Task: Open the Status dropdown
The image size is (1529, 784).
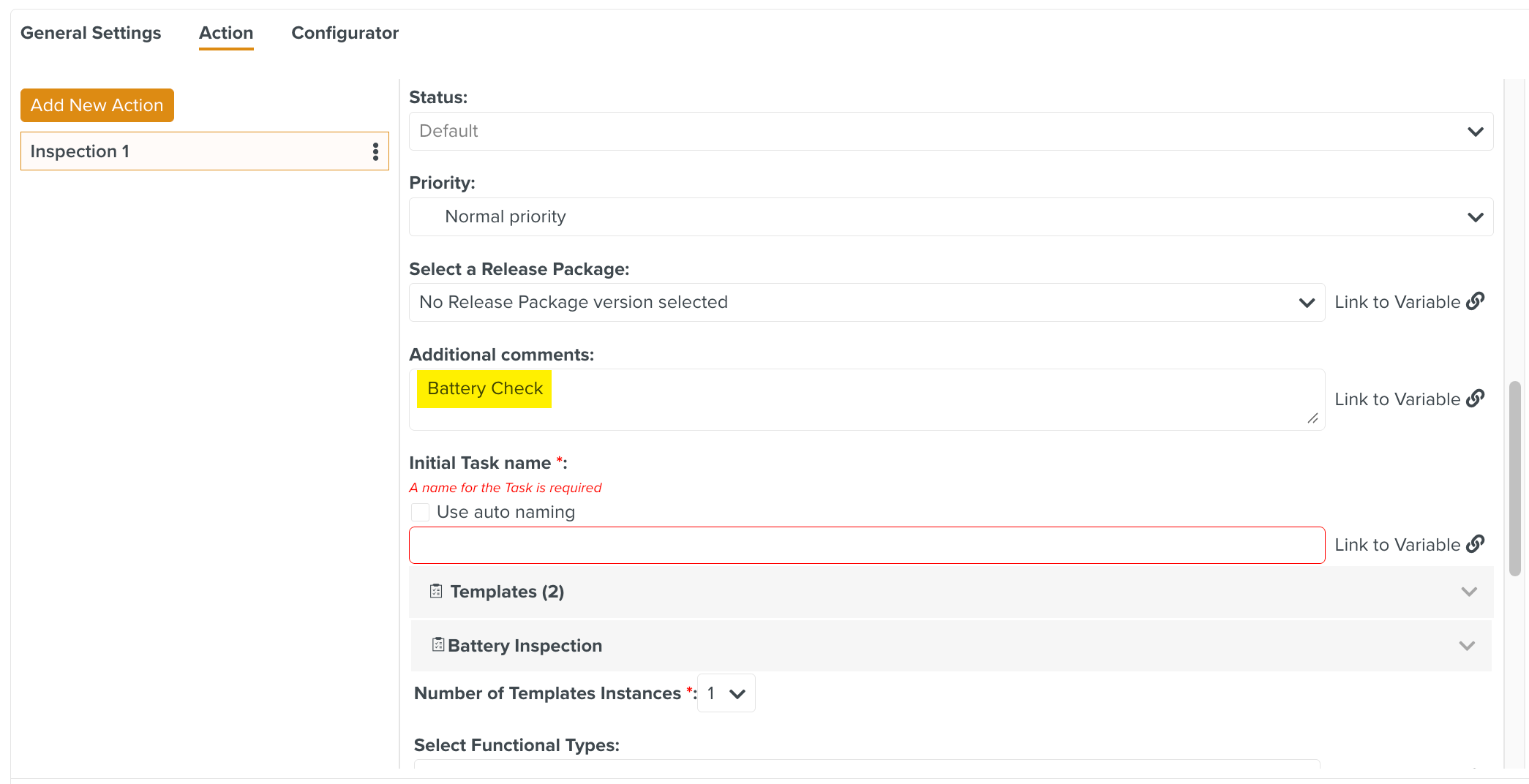Action: click(x=950, y=132)
